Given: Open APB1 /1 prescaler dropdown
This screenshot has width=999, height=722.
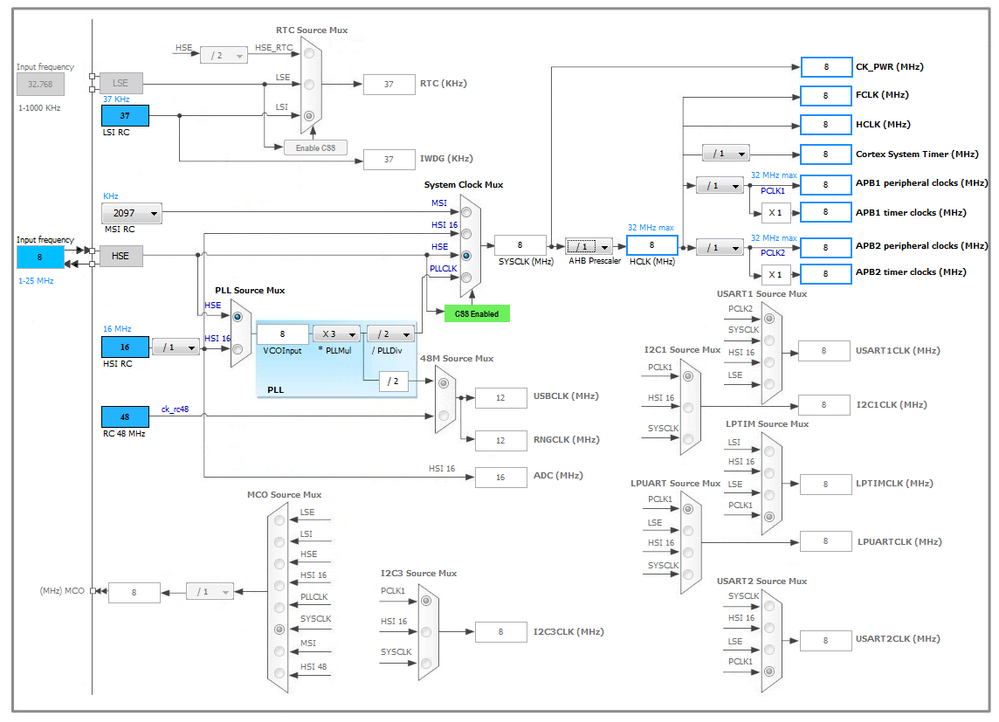Looking at the screenshot, I should pos(720,185).
